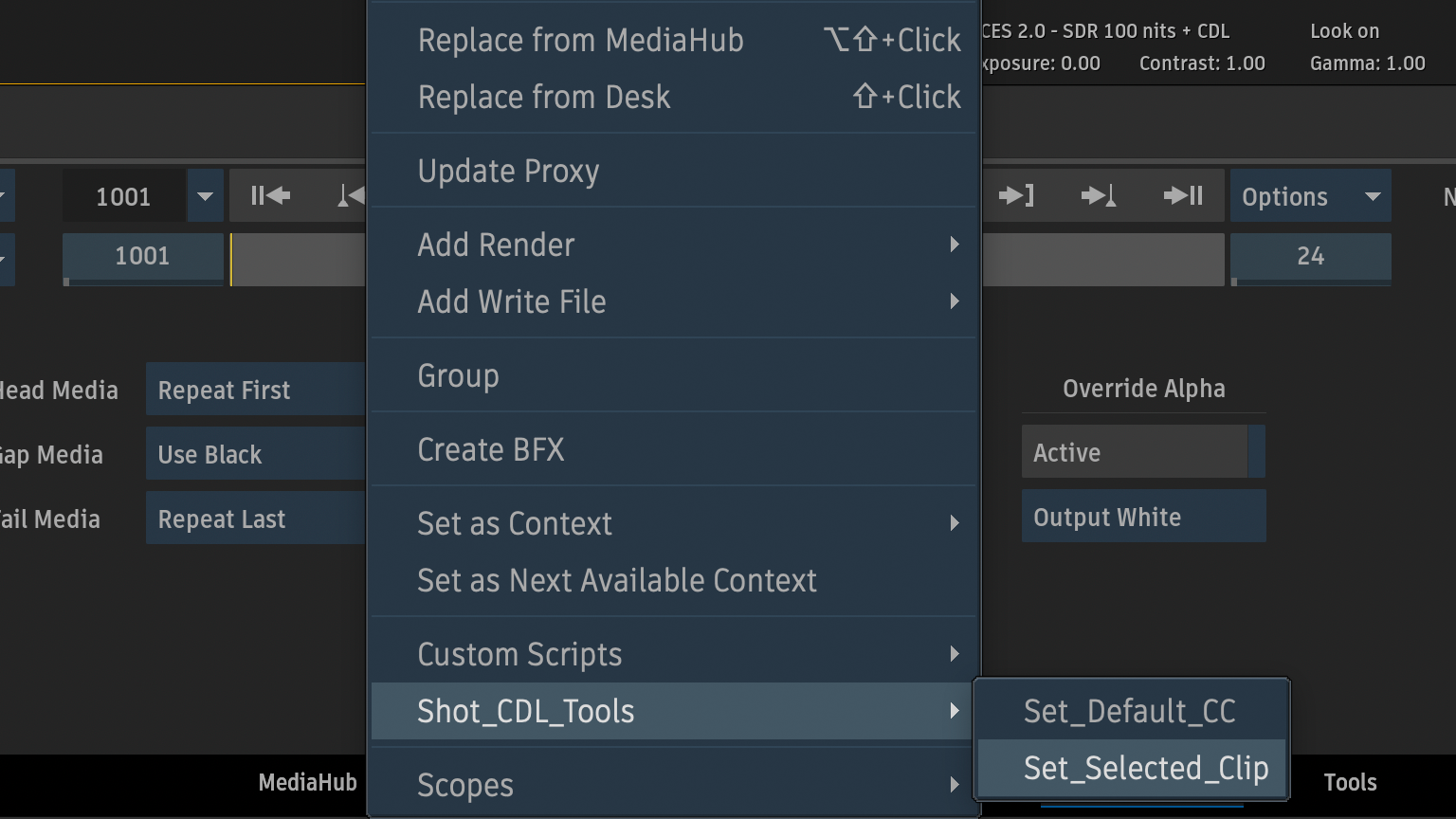Click the go-to-out-mark arrow icon
The image size is (1456, 819).
(x=1016, y=196)
